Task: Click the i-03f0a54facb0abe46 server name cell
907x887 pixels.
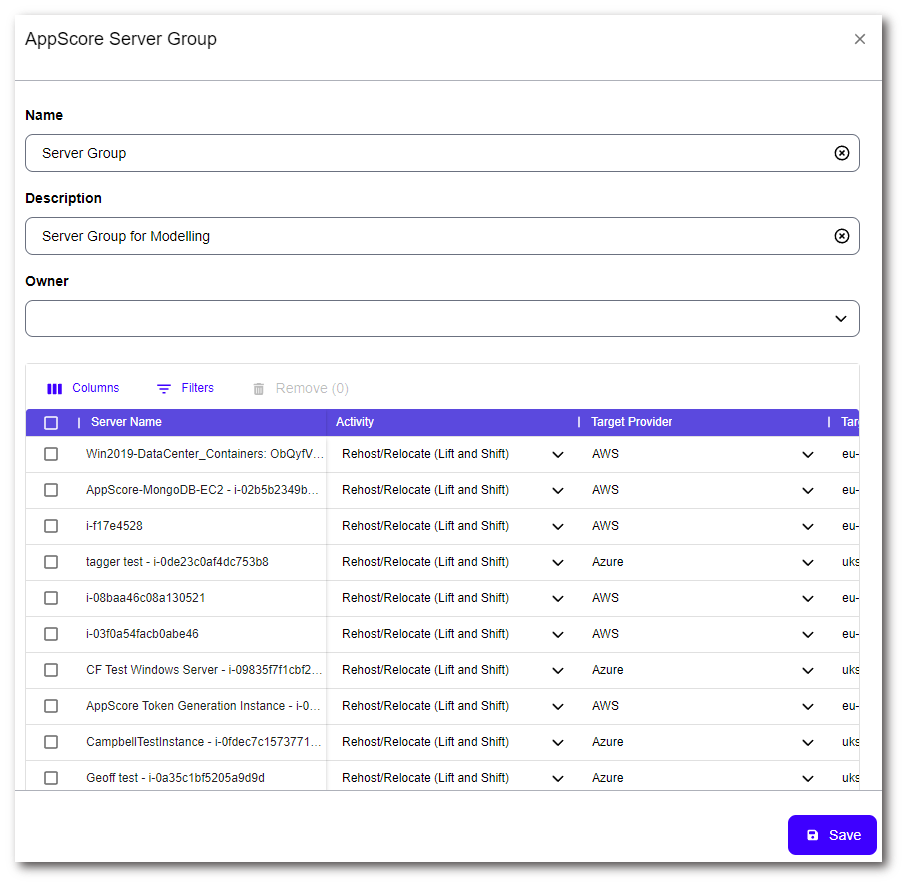Action: [x=143, y=634]
